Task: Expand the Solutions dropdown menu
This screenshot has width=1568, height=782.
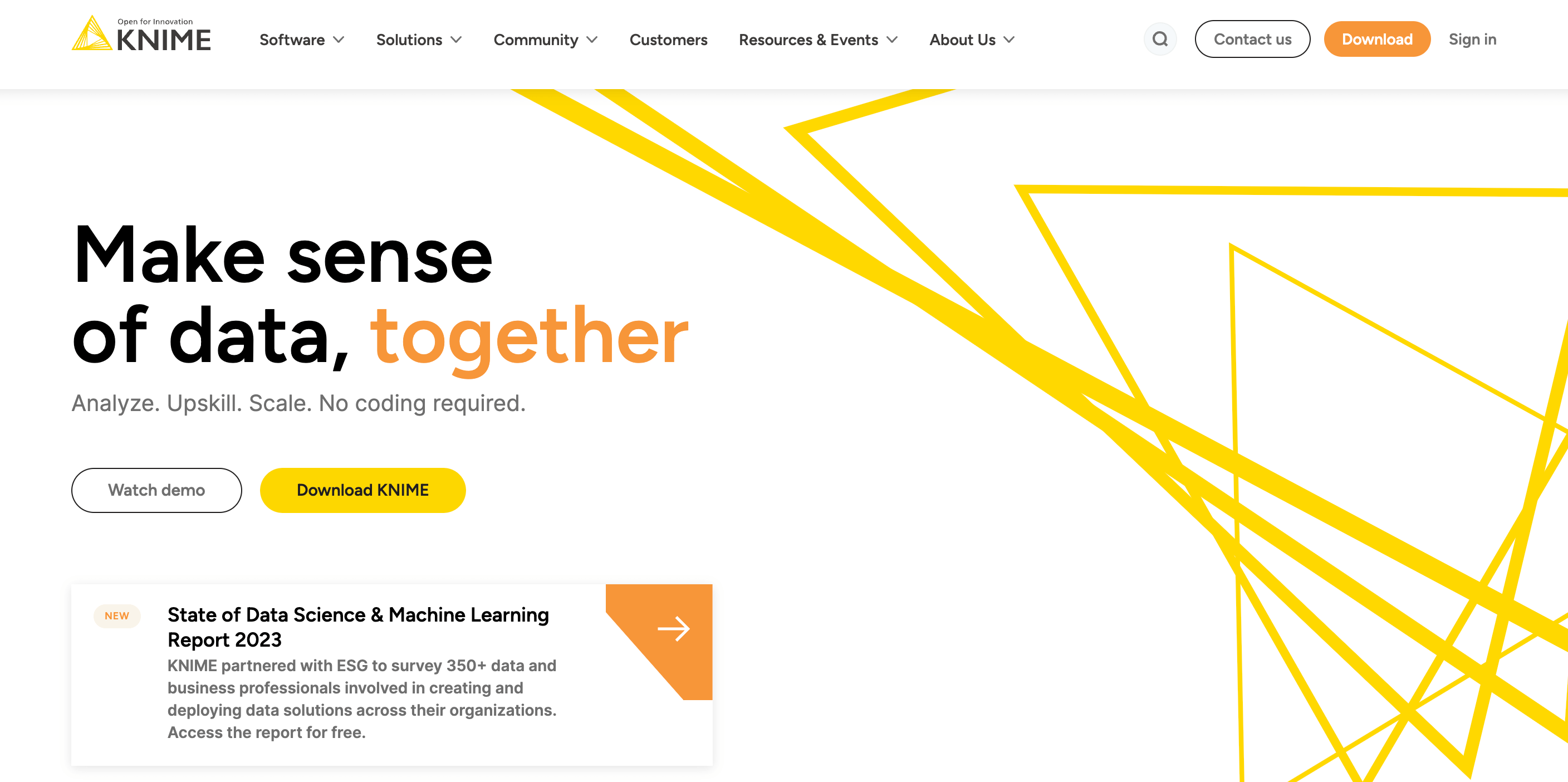Action: click(x=419, y=40)
